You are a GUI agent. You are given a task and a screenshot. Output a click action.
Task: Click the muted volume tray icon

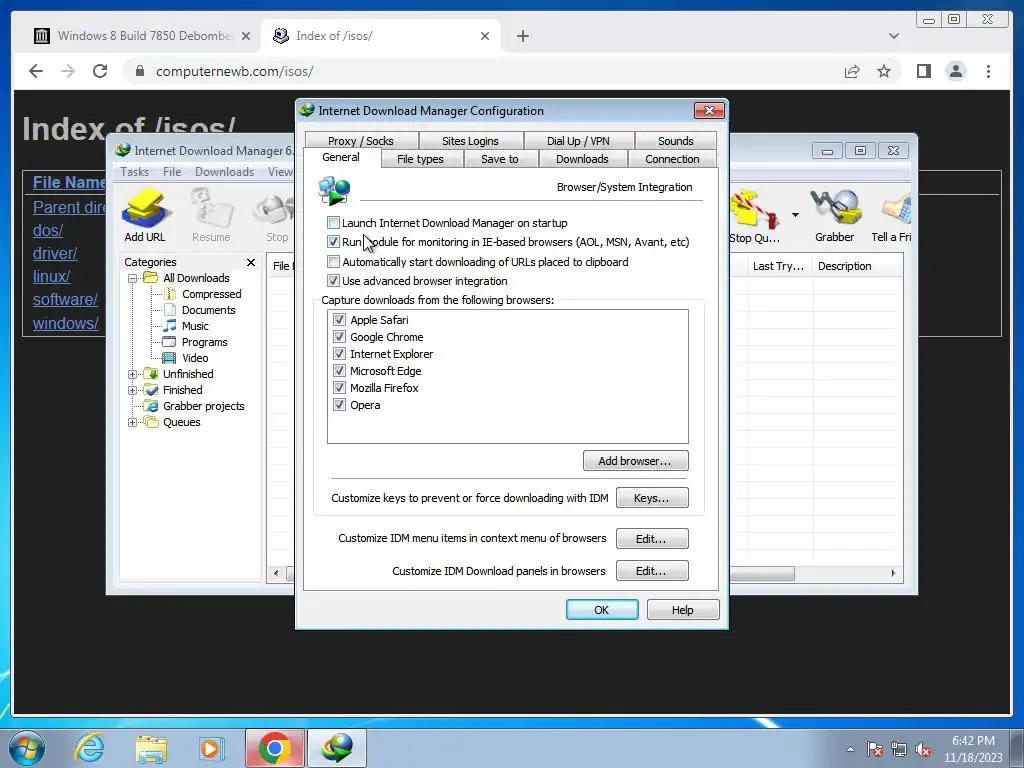coord(923,750)
